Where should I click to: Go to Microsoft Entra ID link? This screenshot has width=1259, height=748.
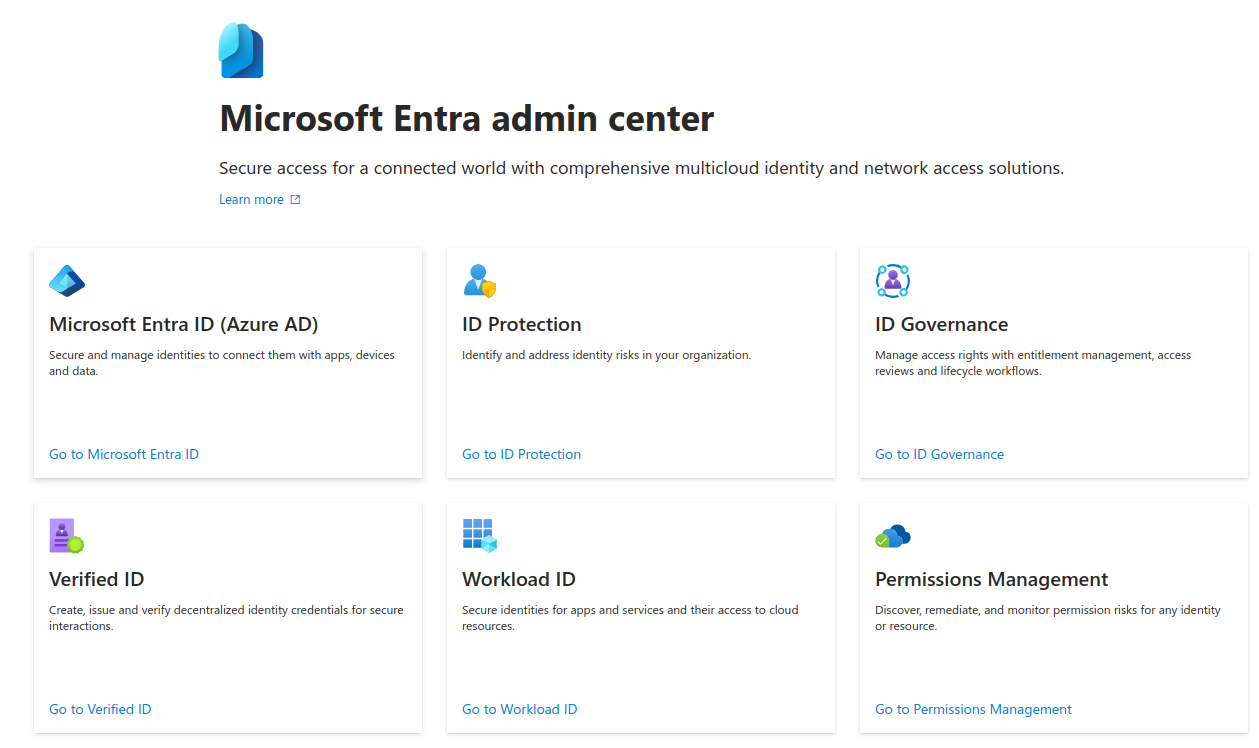124,454
